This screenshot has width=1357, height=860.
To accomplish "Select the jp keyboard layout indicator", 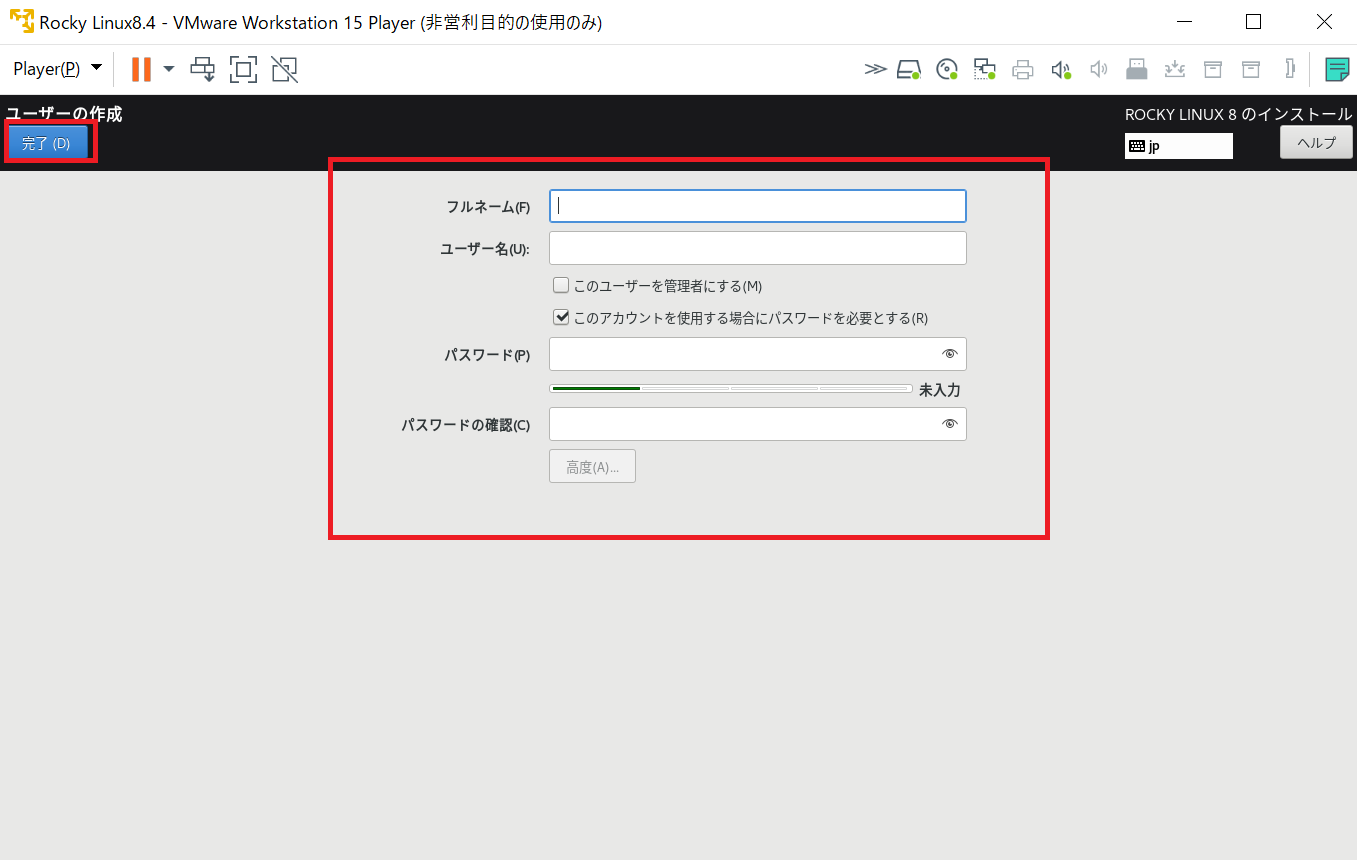I will coord(1178,146).
